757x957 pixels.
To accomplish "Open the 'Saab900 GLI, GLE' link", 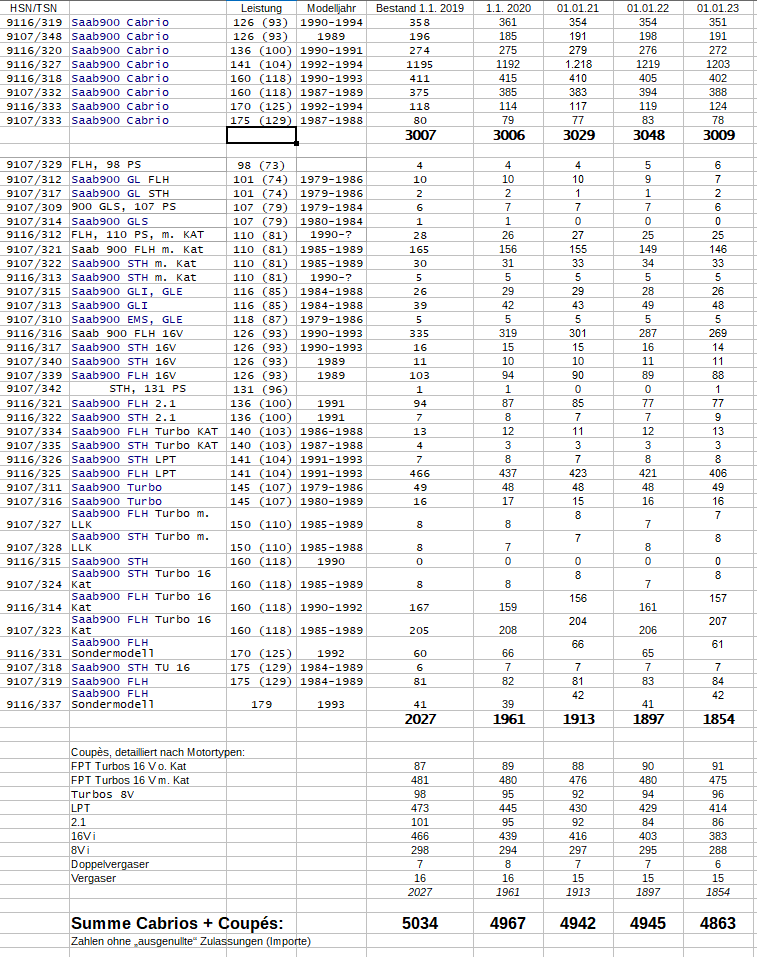I will 127,292.
